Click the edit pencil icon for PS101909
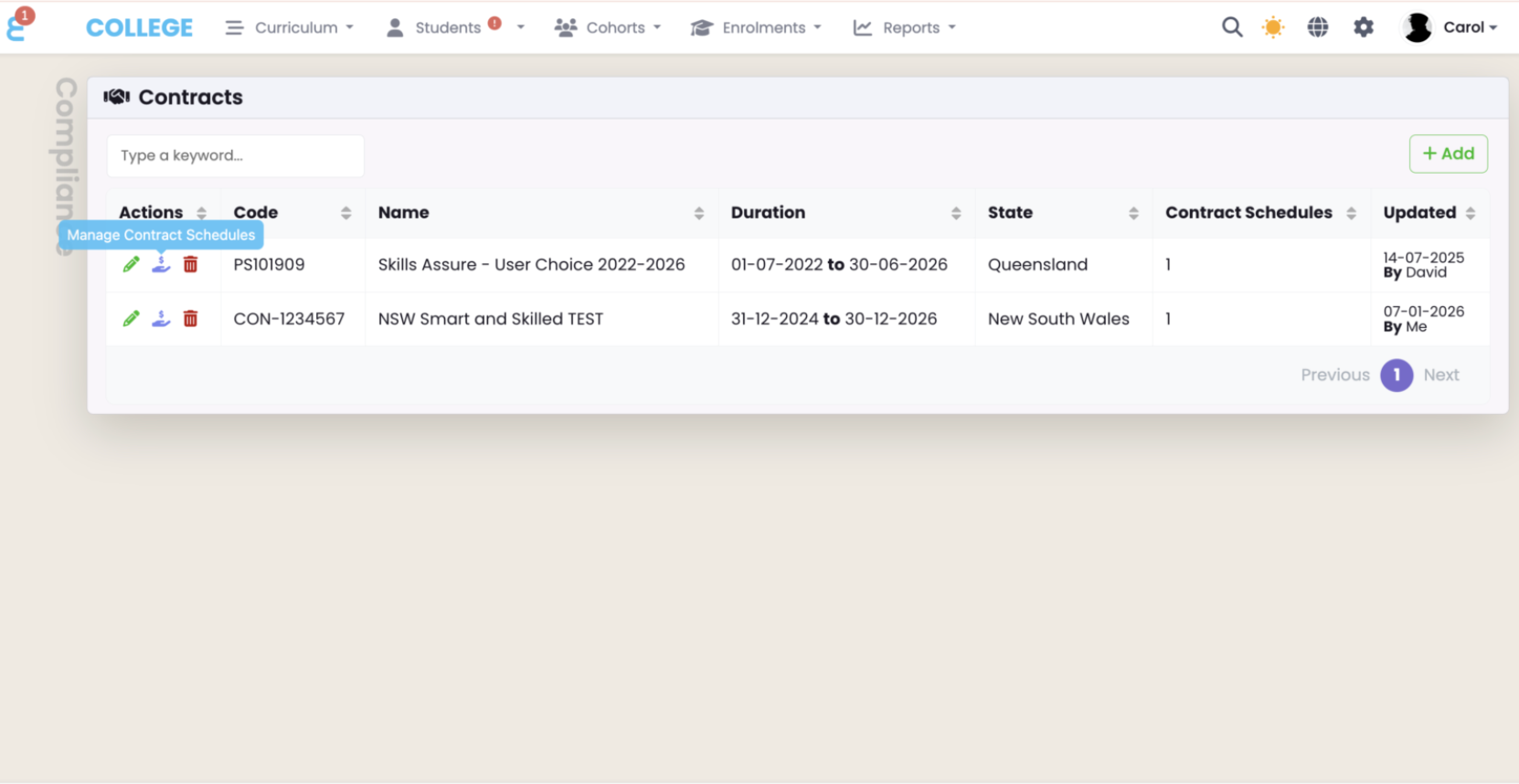The width and height of the screenshot is (1519, 784). [132, 265]
